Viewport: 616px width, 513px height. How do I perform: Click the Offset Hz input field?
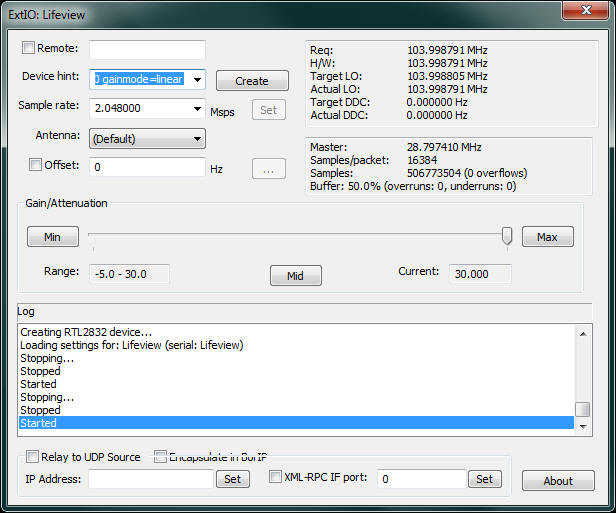click(x=147, y=167)
